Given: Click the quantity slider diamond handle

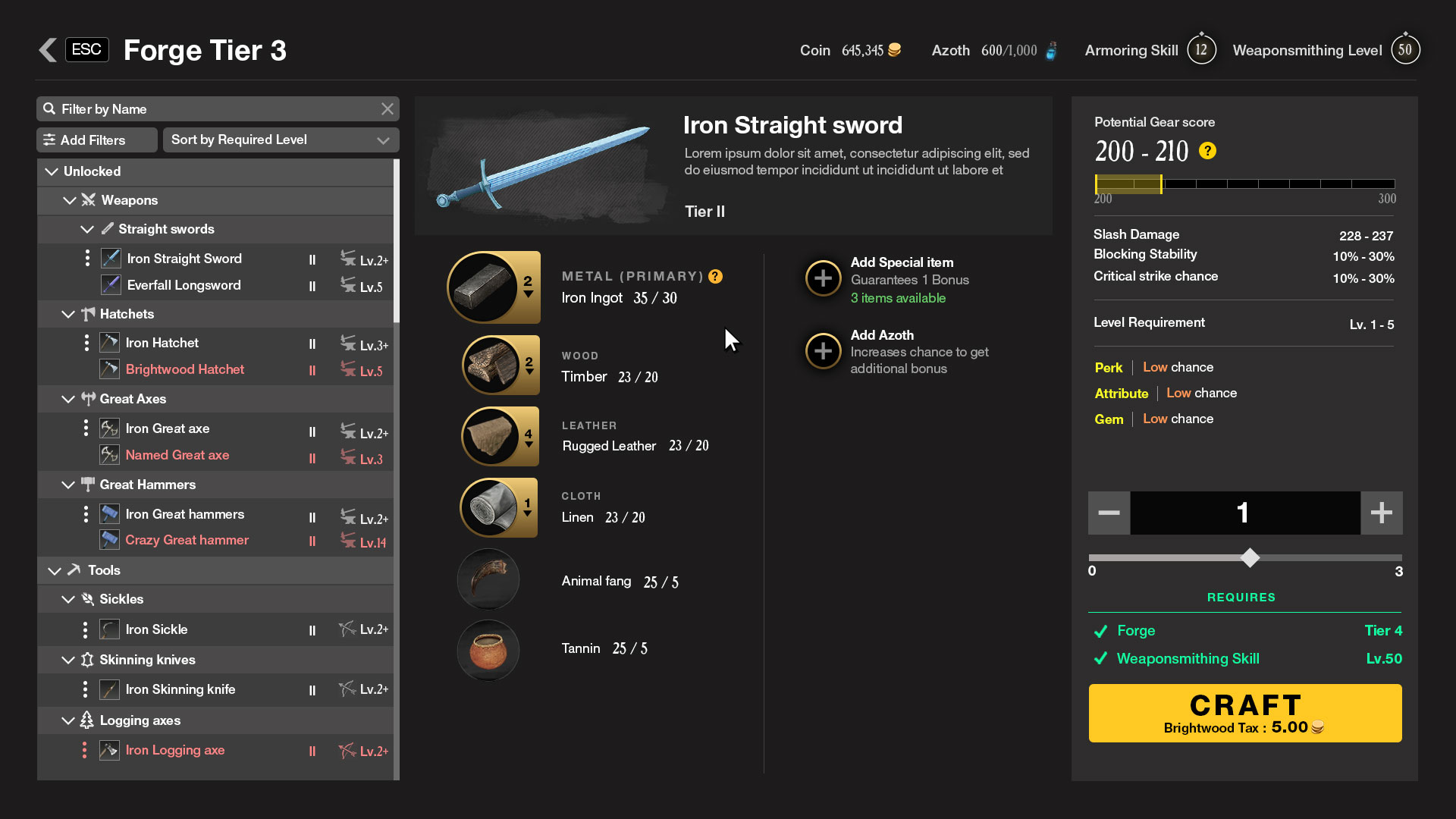Looking at the screenshot, I should coord(1250,558).
